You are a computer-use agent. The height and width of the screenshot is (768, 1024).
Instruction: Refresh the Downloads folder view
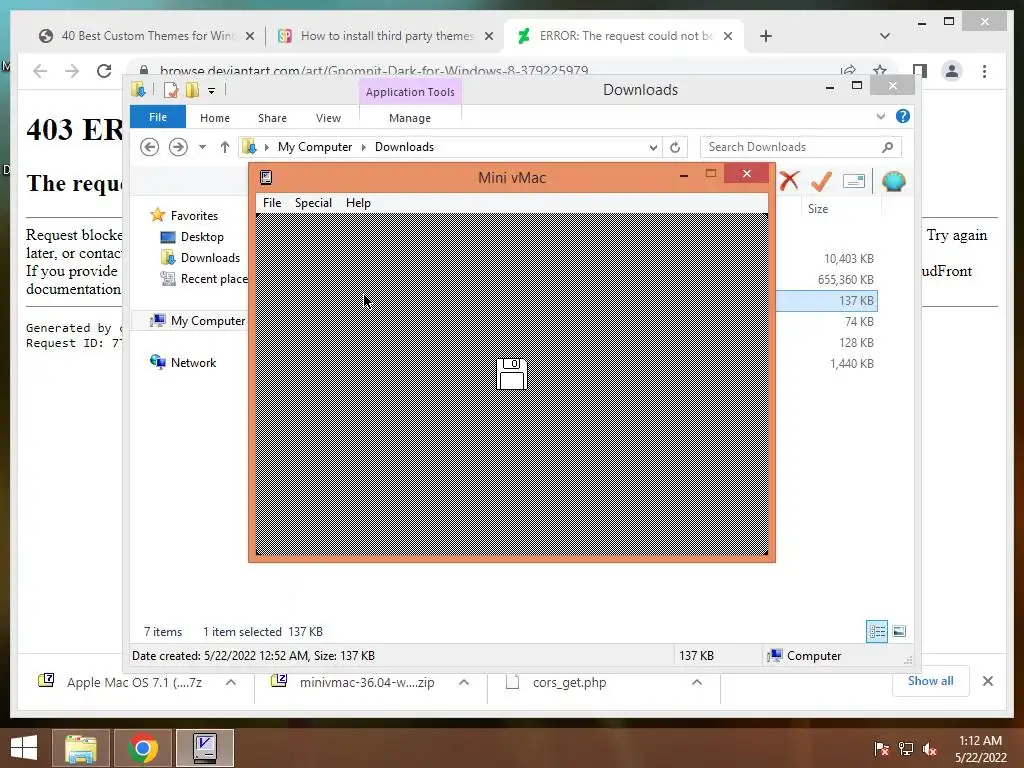click(675, 147)
